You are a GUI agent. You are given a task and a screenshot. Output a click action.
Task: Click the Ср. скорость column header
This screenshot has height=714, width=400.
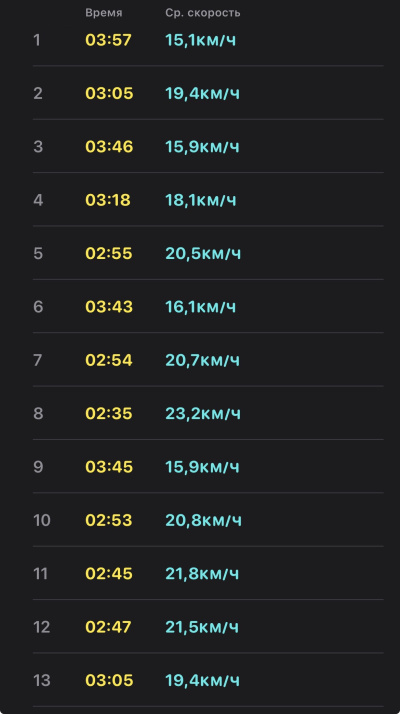pos(203,13)
